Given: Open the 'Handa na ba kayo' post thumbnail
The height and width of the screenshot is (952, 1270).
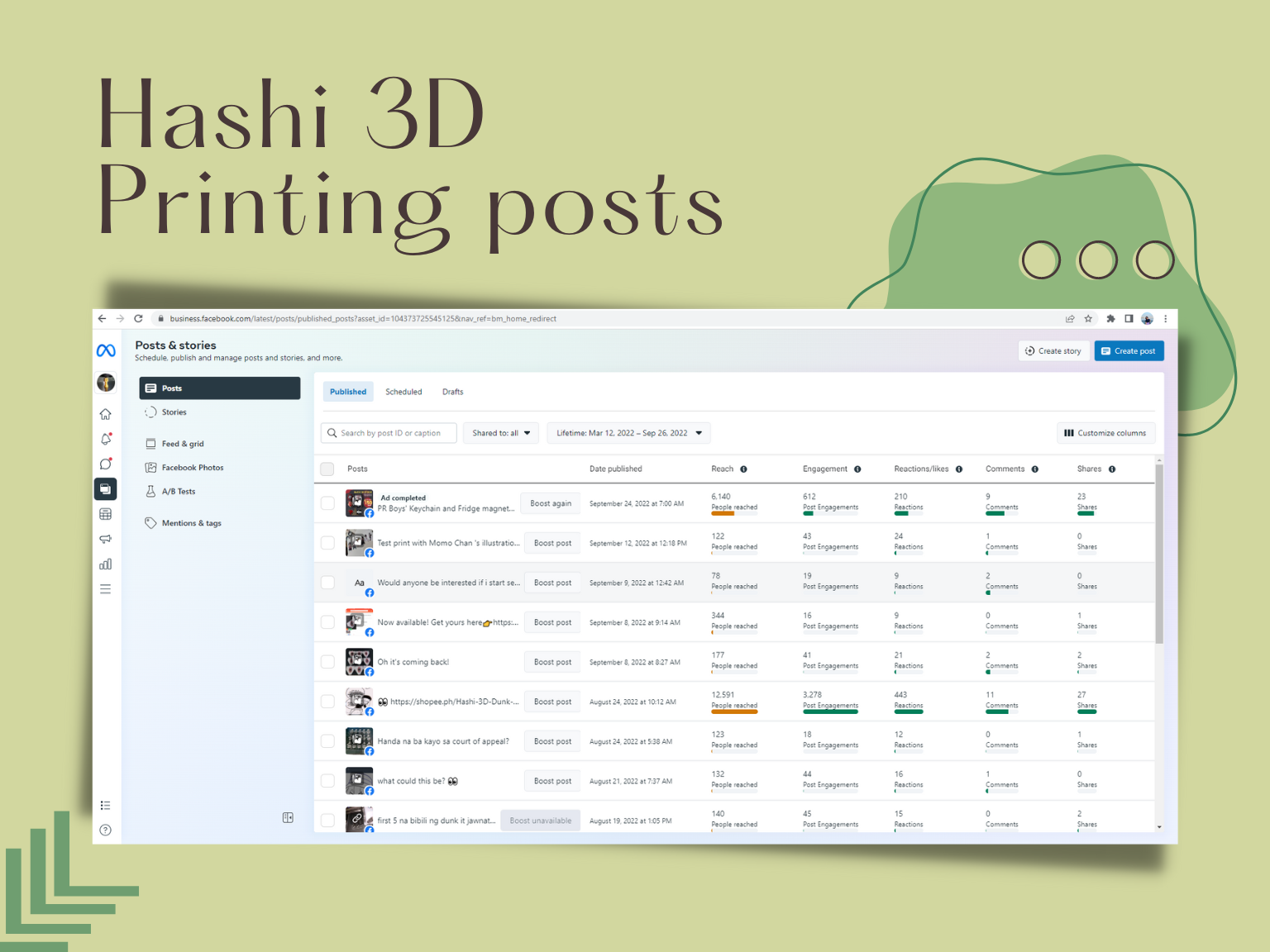Looking at the screenshot, I should tap(359, 740).
